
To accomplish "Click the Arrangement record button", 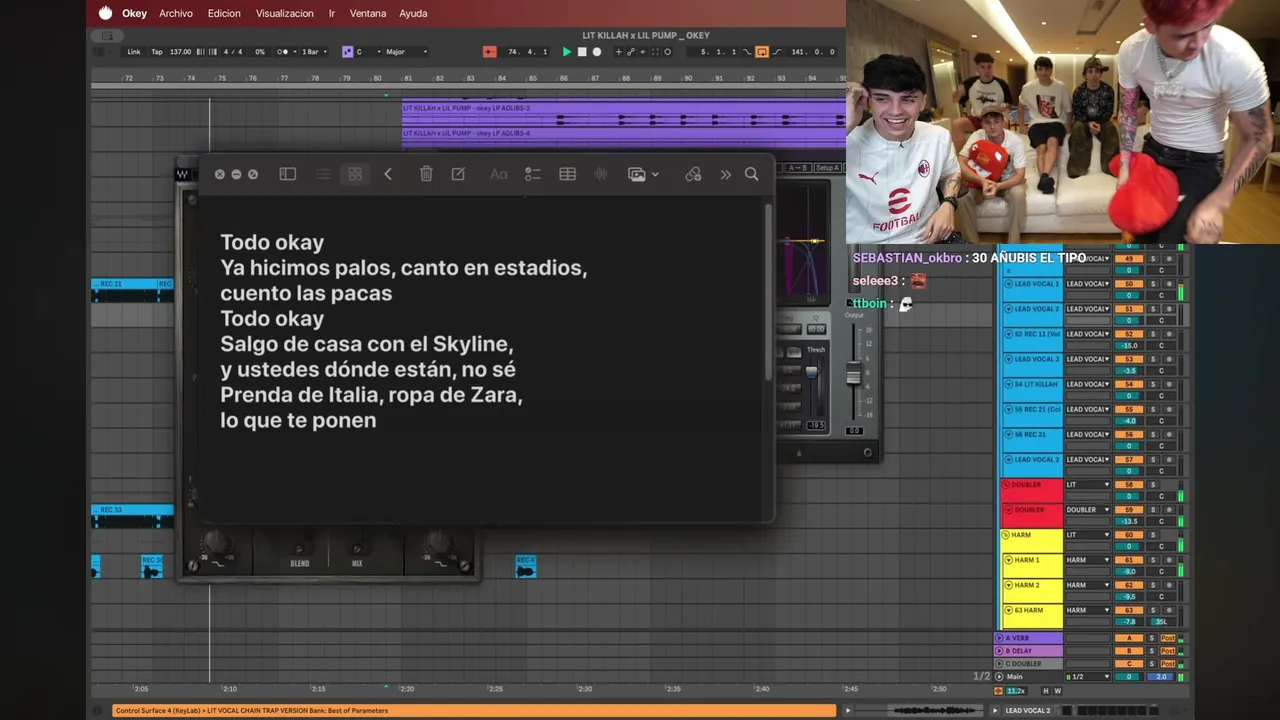I will [597, 52].
